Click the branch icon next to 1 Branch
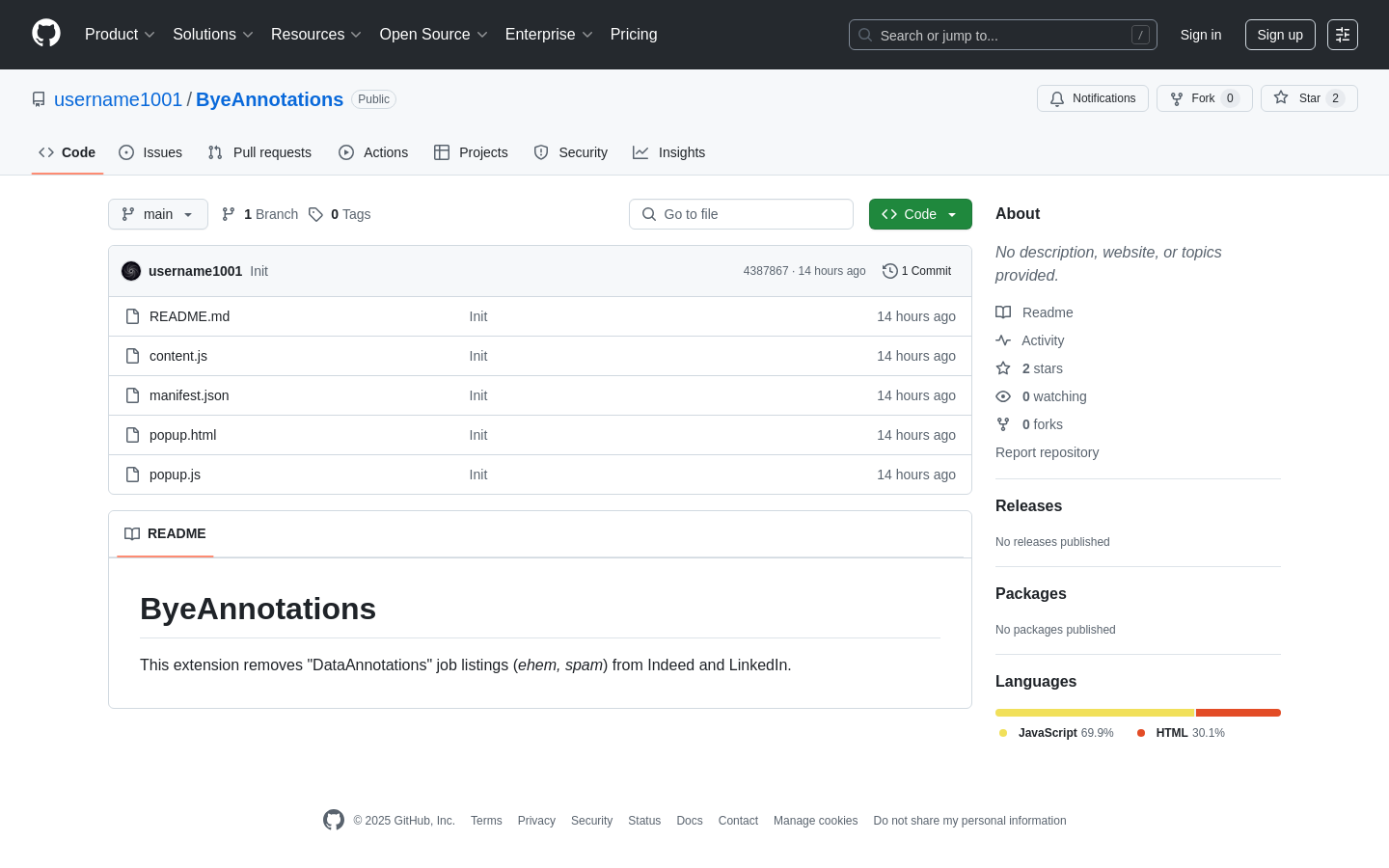 (x=229, y=214)
